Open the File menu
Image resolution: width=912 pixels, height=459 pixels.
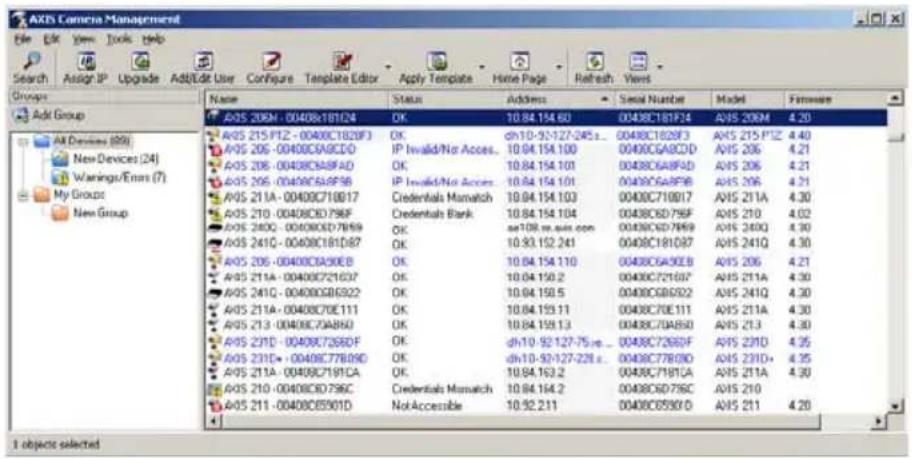click(22, 39)
